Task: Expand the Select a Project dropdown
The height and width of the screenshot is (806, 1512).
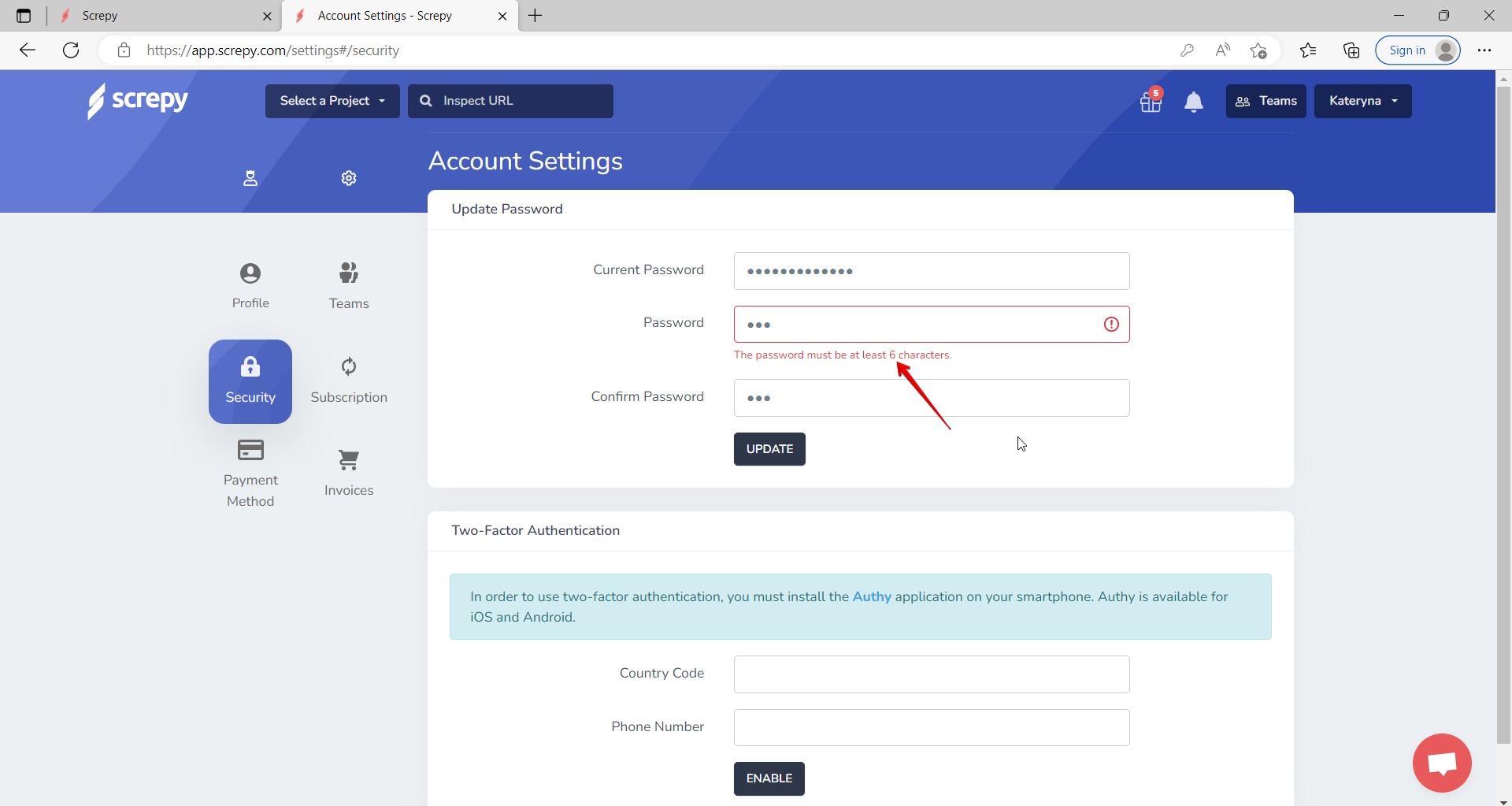Action: click(x=332, y=101)
